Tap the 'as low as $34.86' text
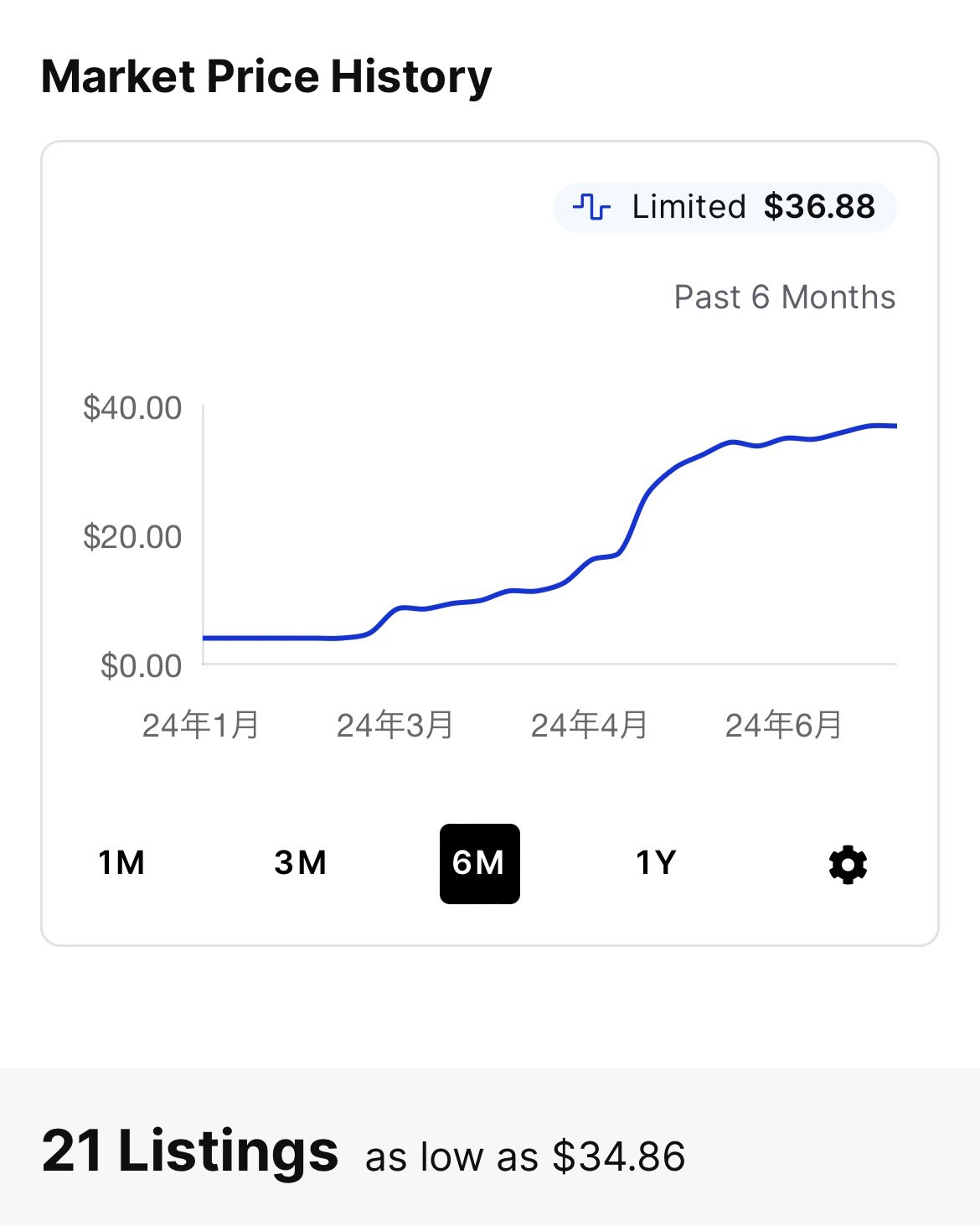The width and height of the screenshot is (980, 1226). [525, 1157]
